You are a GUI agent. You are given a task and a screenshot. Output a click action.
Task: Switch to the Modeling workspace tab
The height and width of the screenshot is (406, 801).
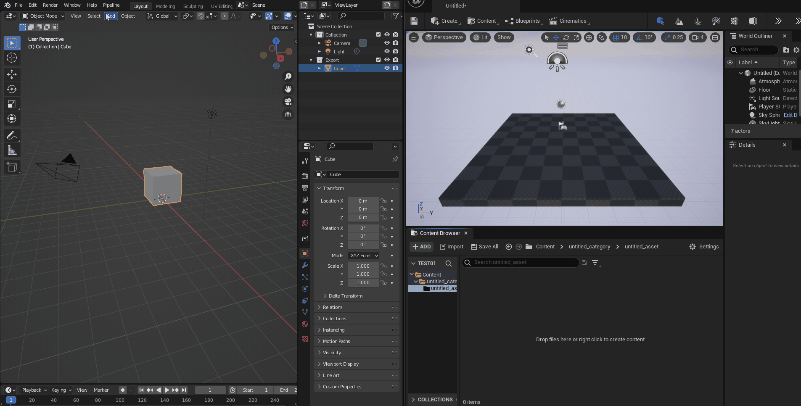click(x=165, y=6)
